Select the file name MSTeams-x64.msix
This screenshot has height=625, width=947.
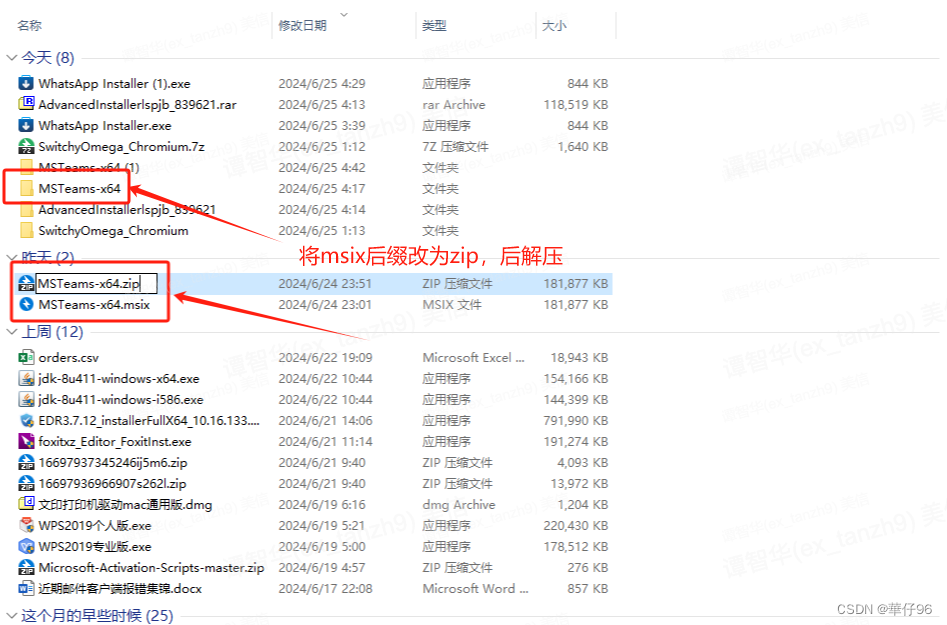(94, 304)
